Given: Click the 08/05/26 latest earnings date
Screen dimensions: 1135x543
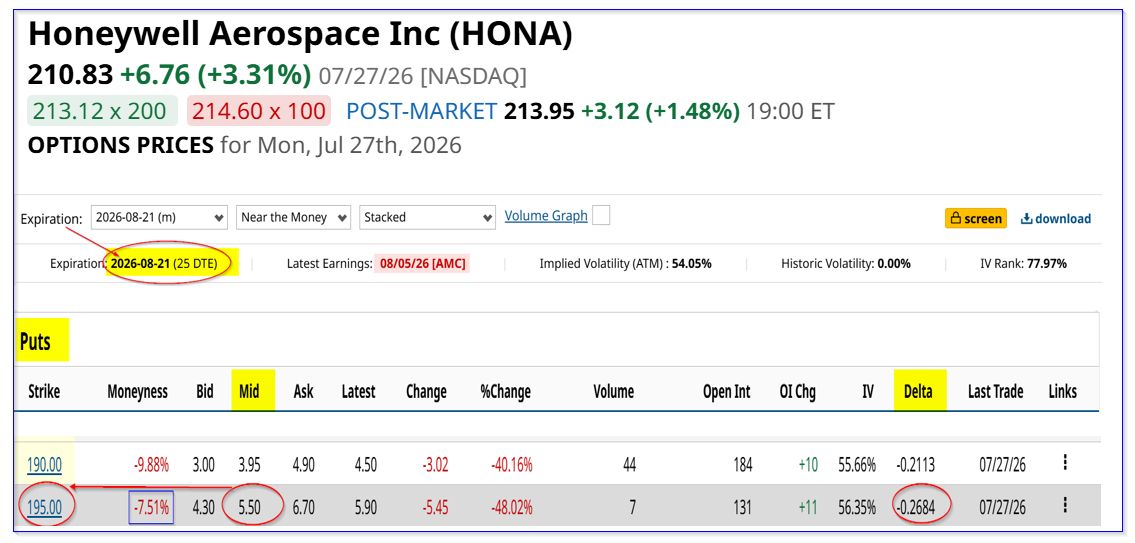Looking at the screenshot, I should 423,264.
